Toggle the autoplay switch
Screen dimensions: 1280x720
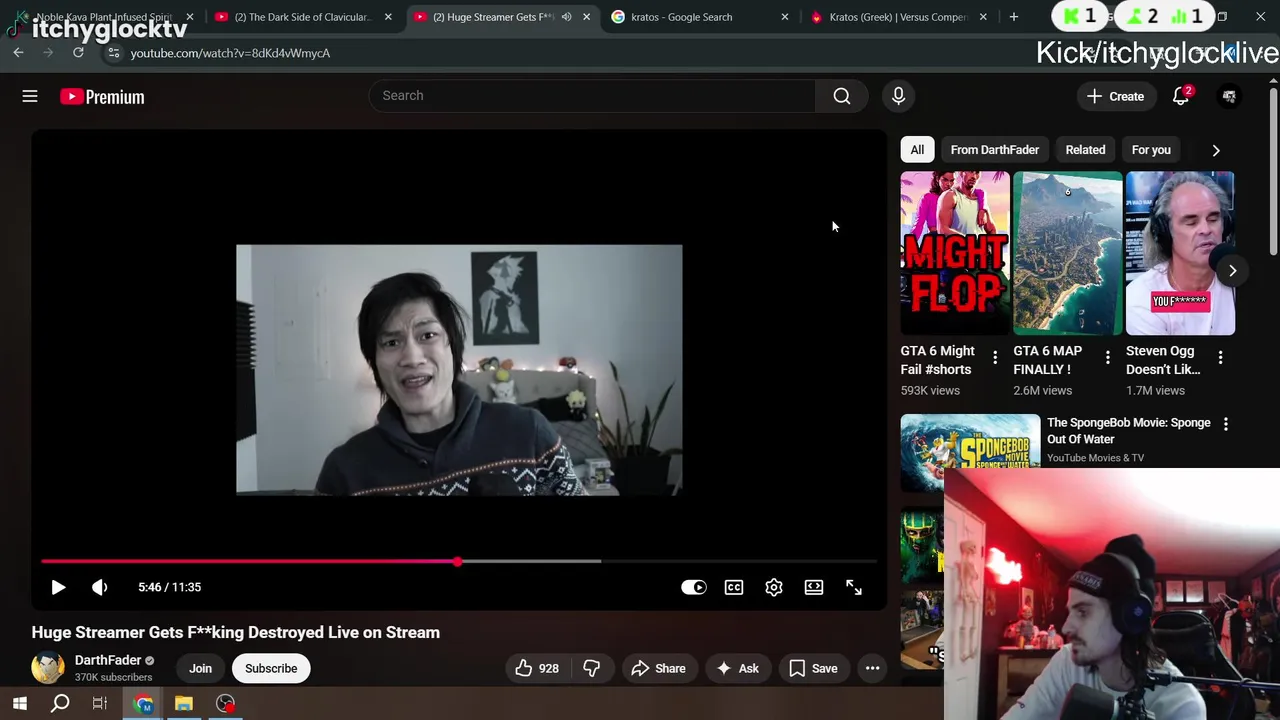pos(694,587)
